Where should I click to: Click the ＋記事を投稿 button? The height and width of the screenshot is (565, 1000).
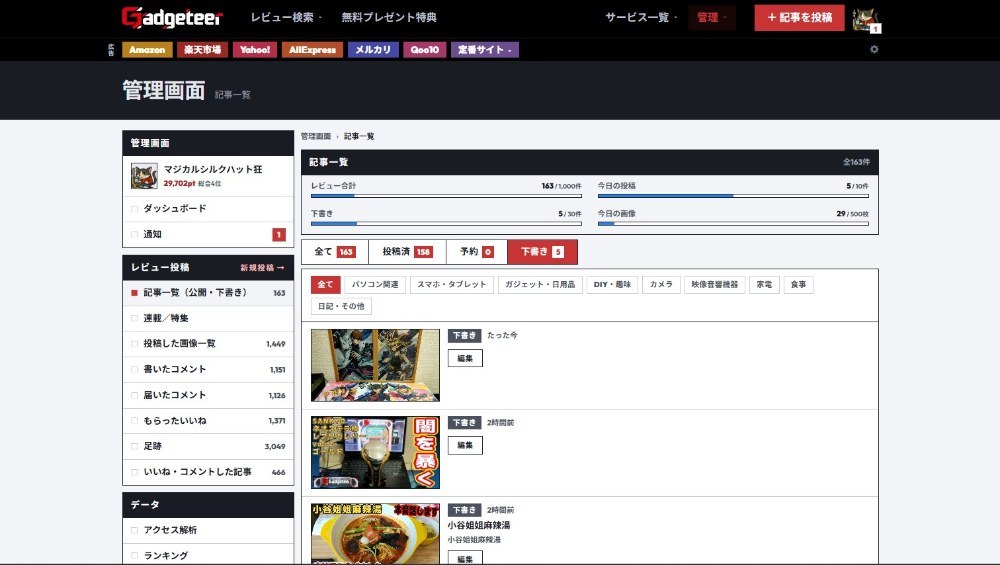(799, 18)
